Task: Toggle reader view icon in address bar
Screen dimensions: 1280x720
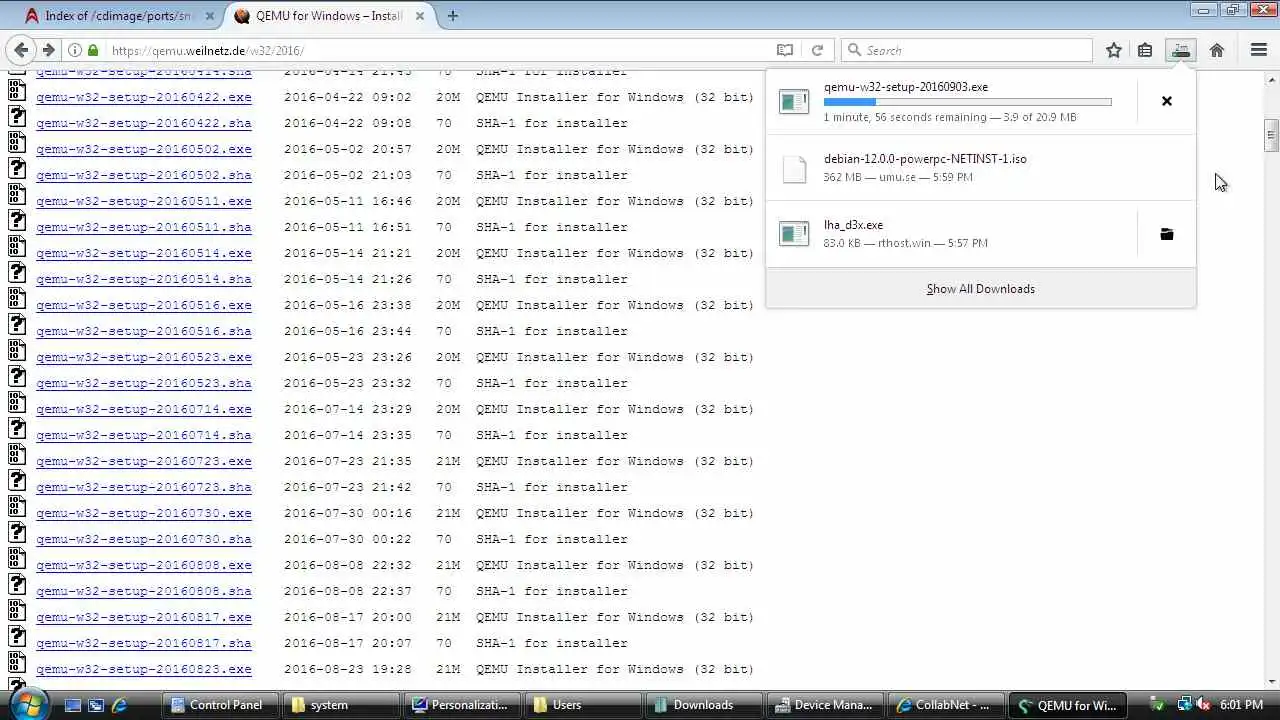Action: 785,50
